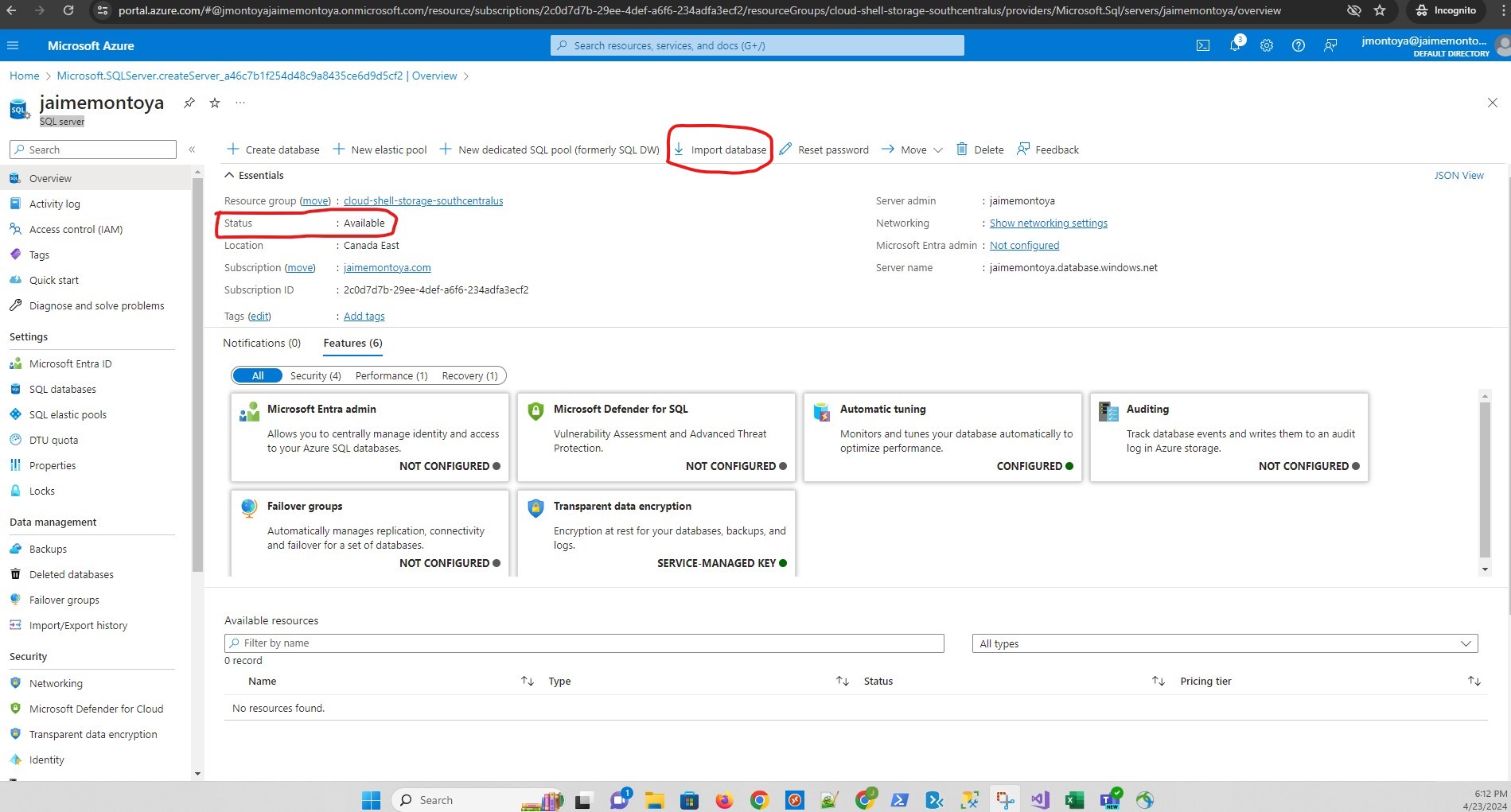This screenshot has width=1511, height=812.
Task: Add jaimemontoya server to favorites star
Action: pos(215,103)
